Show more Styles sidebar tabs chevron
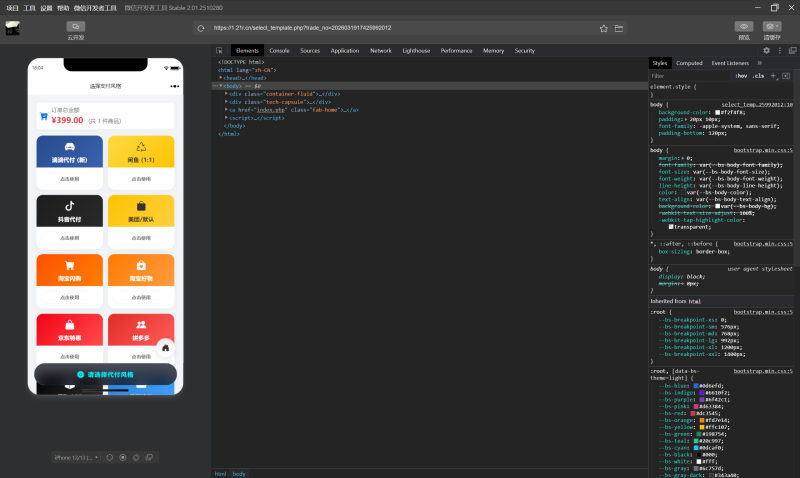 click(760, 63)
